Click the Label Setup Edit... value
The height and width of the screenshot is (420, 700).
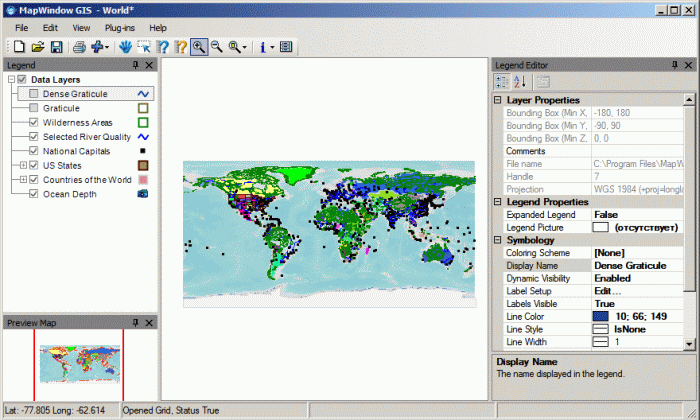pyautogui.click(x=638, y=291)
